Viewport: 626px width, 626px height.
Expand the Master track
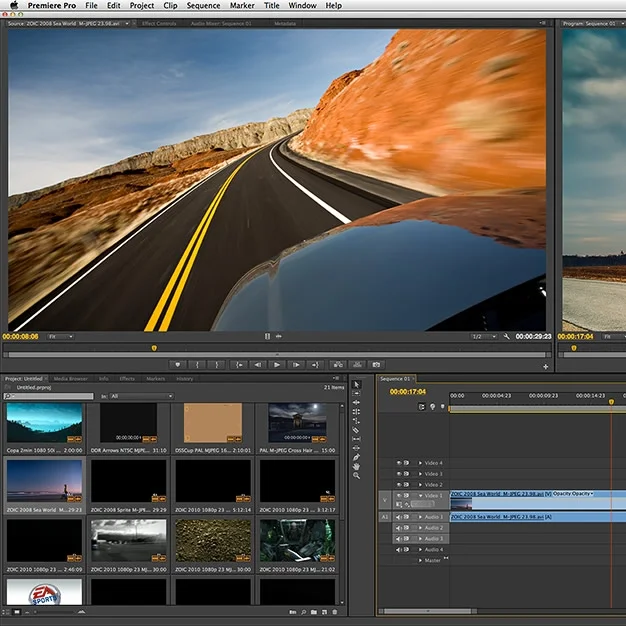pyautogui.click(x=420, y=560)
